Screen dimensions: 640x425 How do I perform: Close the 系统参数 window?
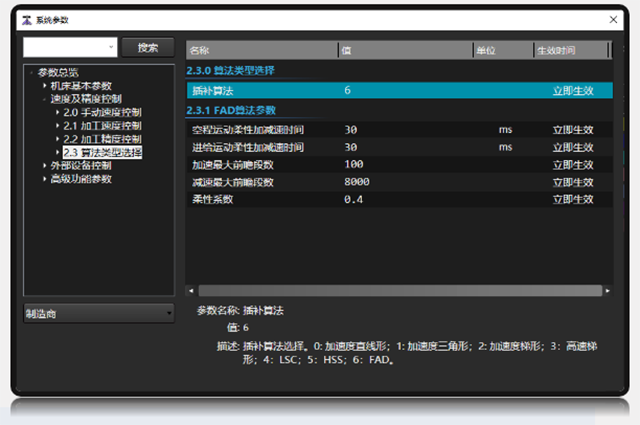613,19
